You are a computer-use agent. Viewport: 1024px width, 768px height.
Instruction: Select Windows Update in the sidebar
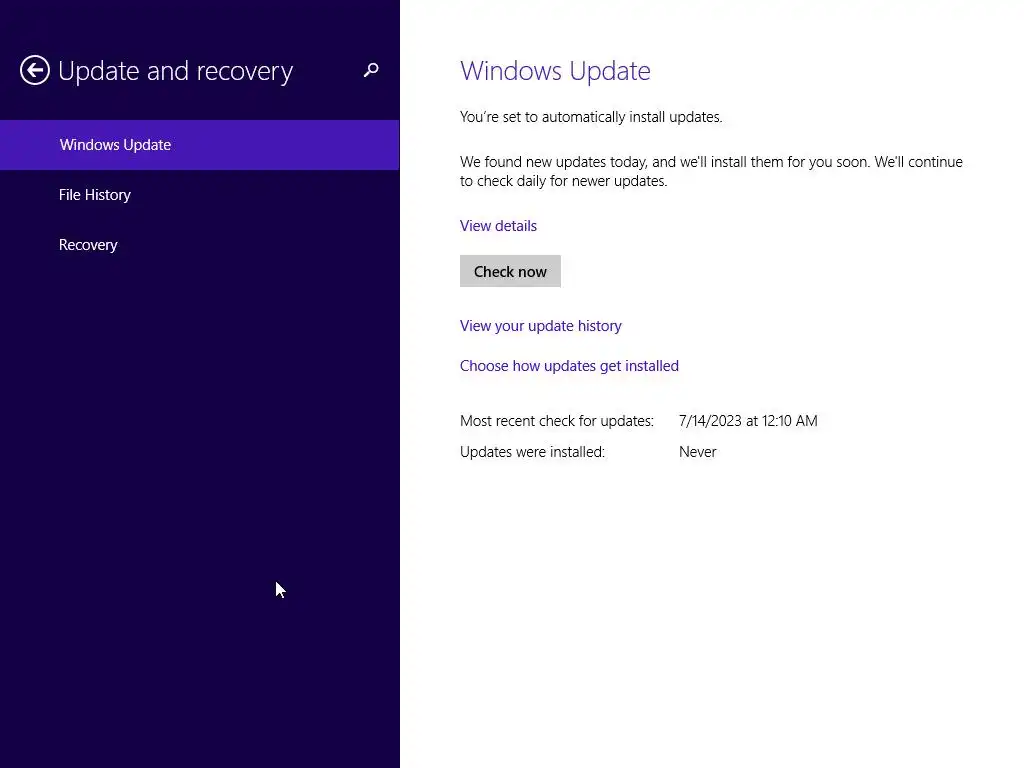199,145
